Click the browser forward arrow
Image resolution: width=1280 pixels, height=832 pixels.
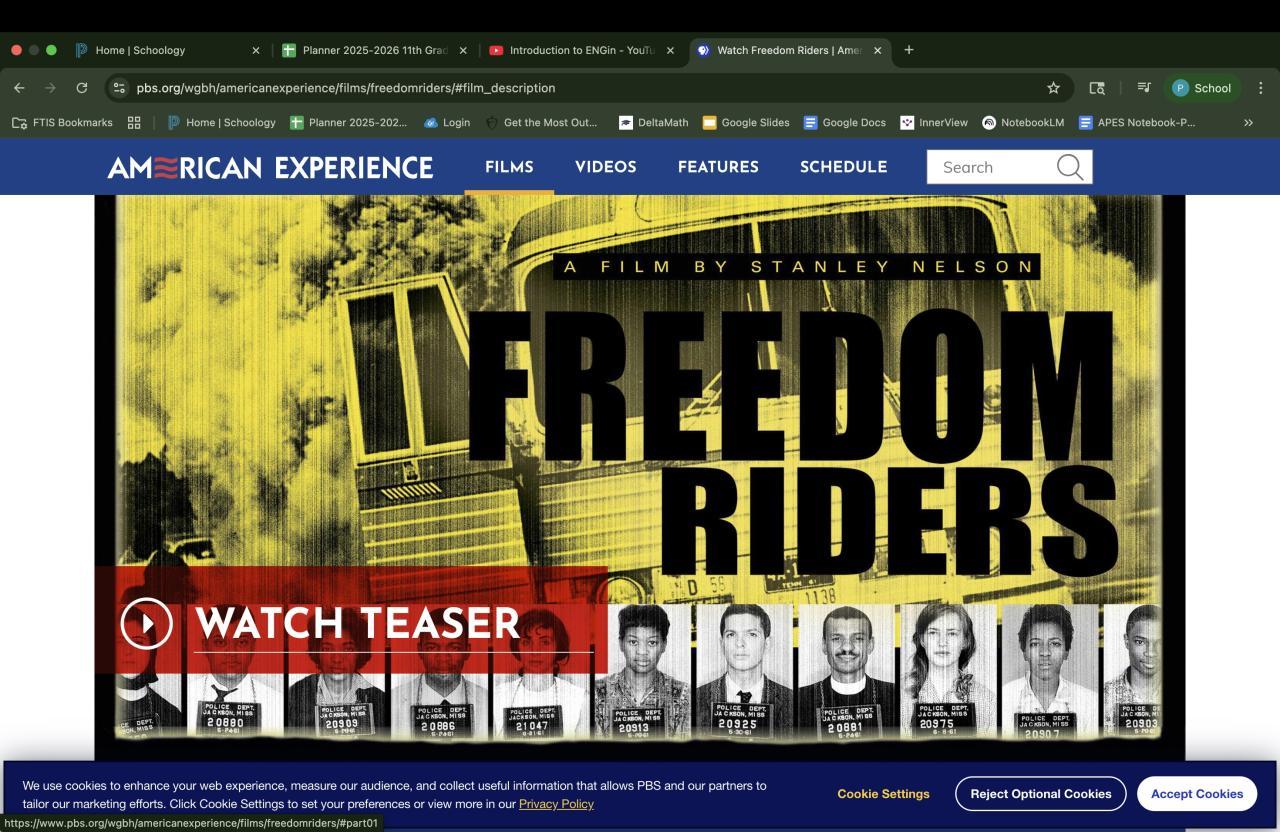(50, 88)
